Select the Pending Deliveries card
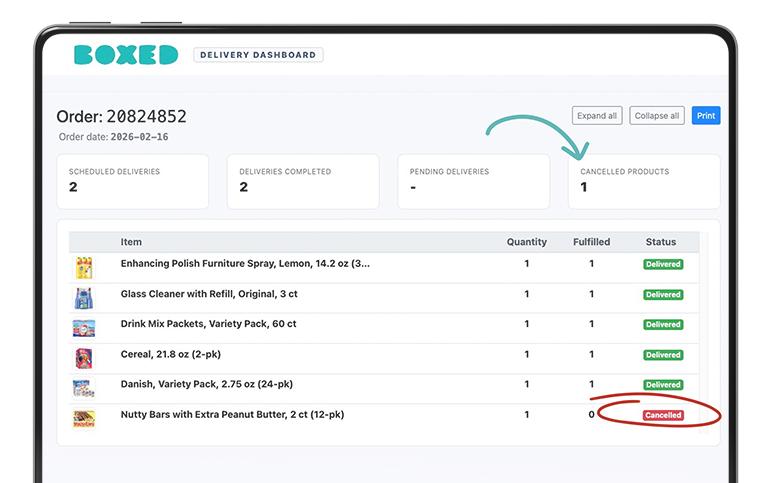 click(x=474, y=182)
